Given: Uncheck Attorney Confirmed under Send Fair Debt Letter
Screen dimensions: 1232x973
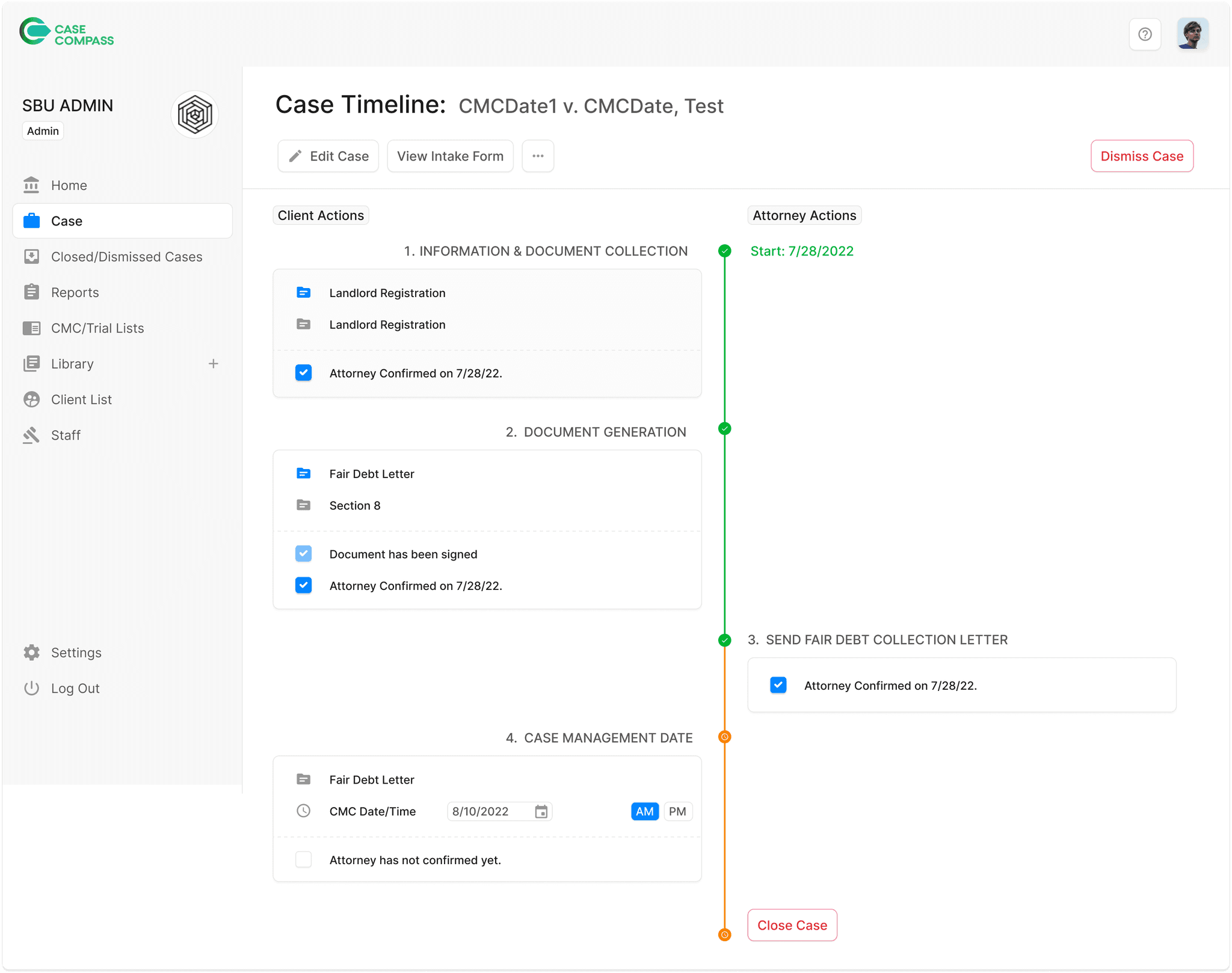Looking at the screenshot, I should click(x=778, y=686).
